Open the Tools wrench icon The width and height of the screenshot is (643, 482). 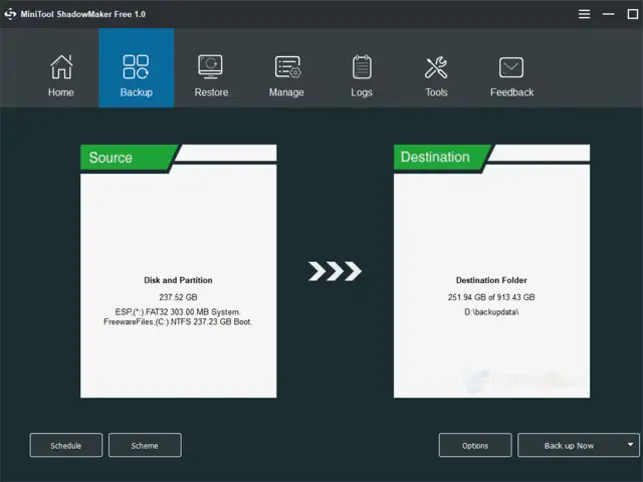point(436,67)
